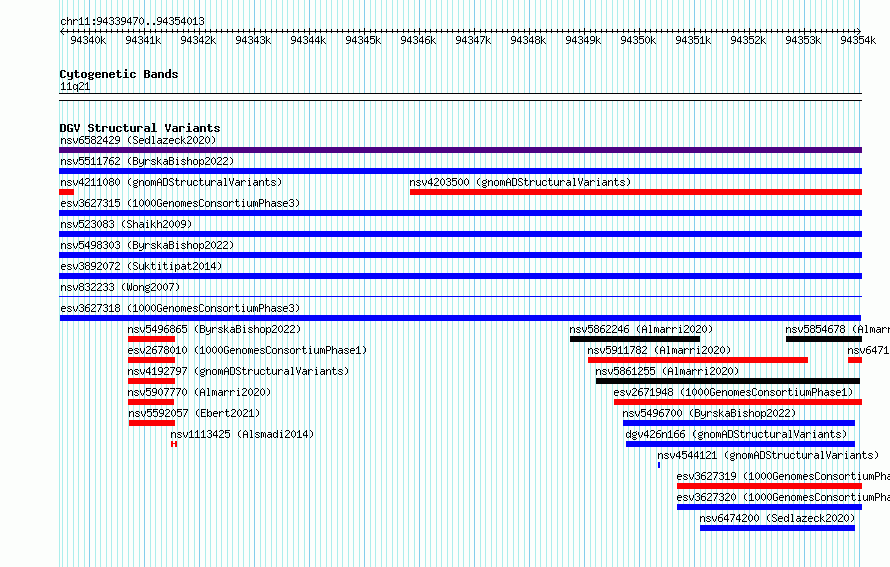Open nsv1113425 (Alsmadi2014) variant label

[x=242, y=434]
